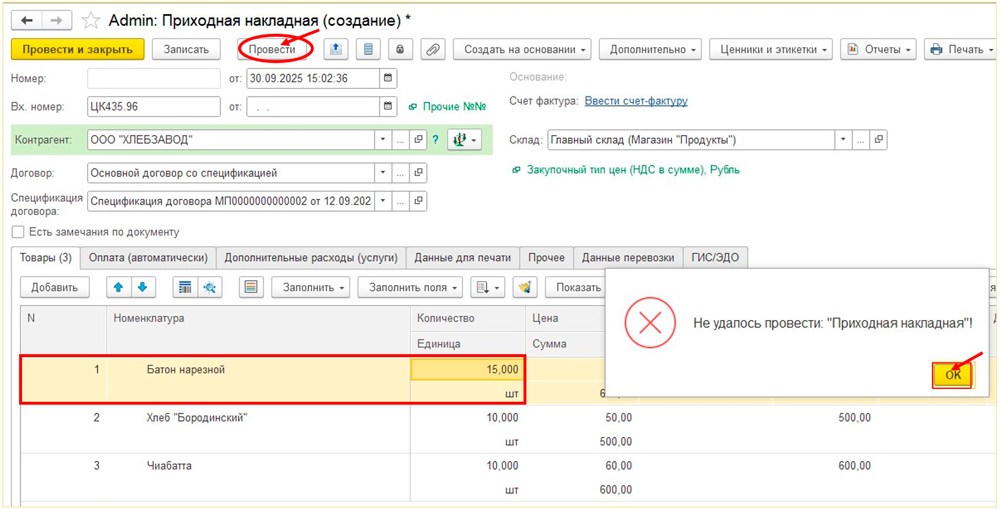Click the 'Вх. номер' input field
Screen dimensions: 1000x510
tap(153, 107)
